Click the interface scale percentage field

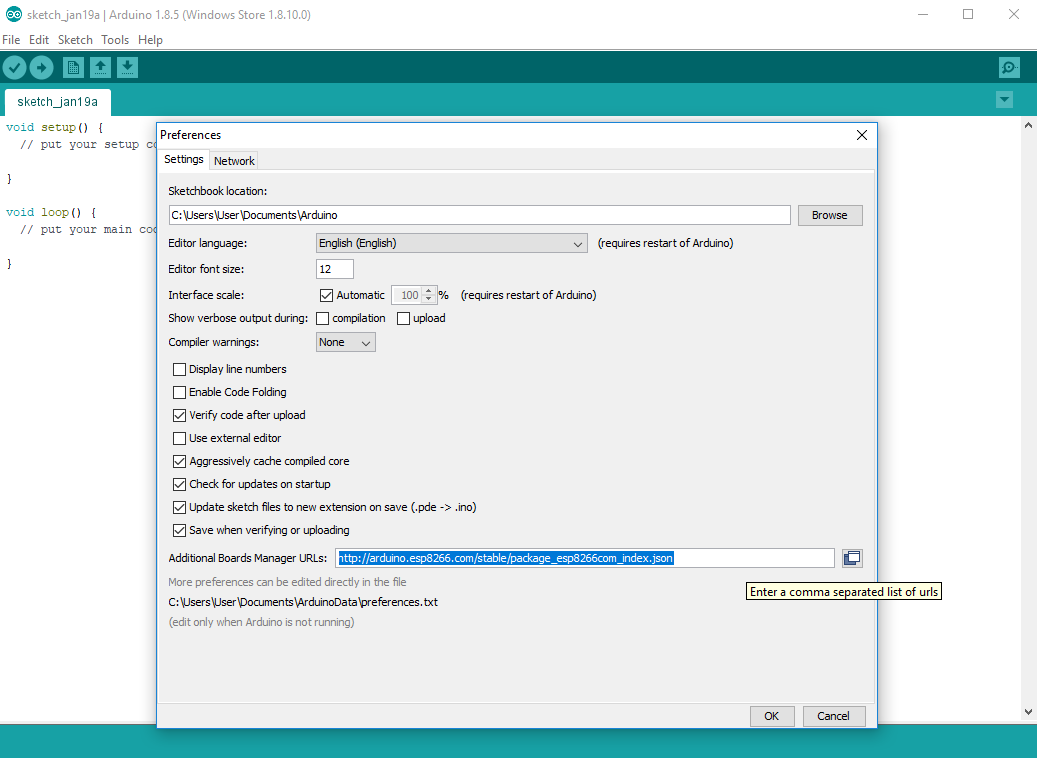pos(407,295)
